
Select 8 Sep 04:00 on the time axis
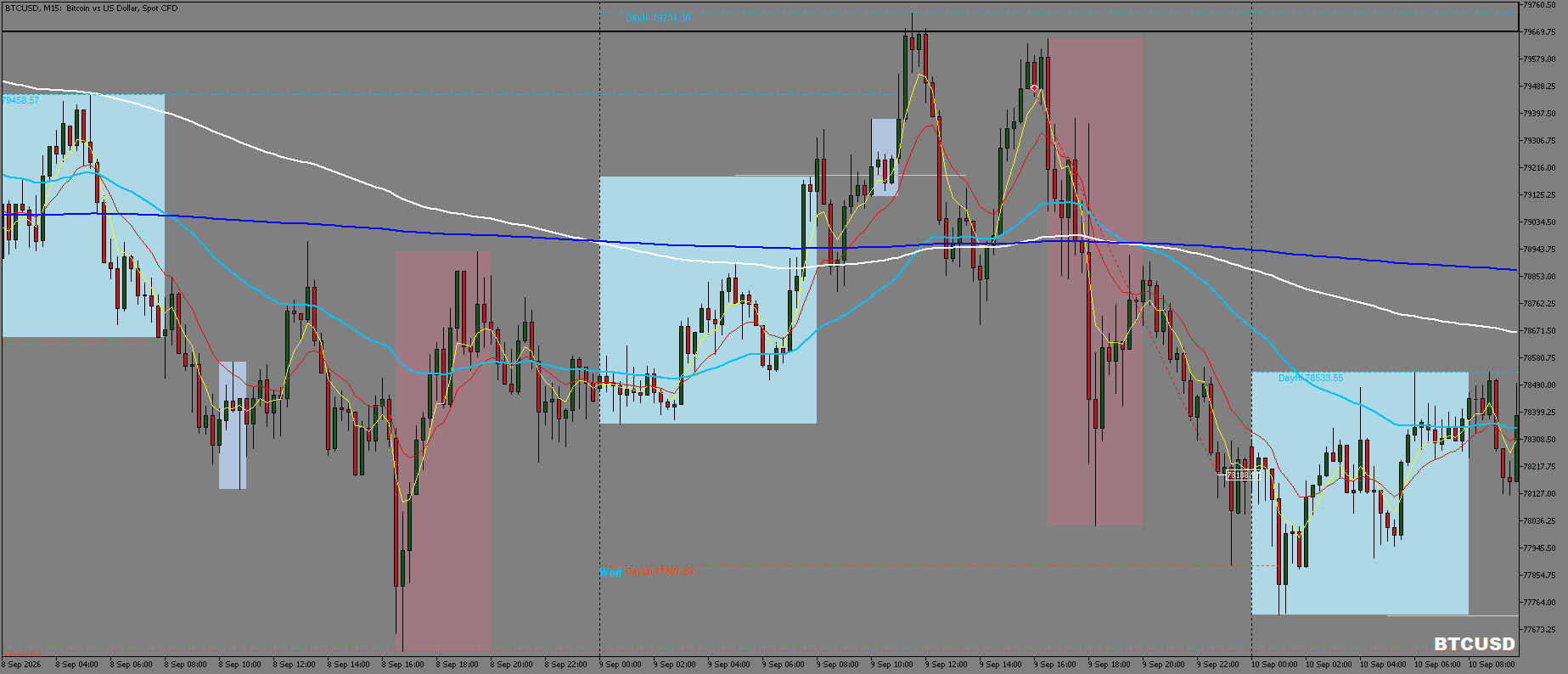(x=77, y=665)
